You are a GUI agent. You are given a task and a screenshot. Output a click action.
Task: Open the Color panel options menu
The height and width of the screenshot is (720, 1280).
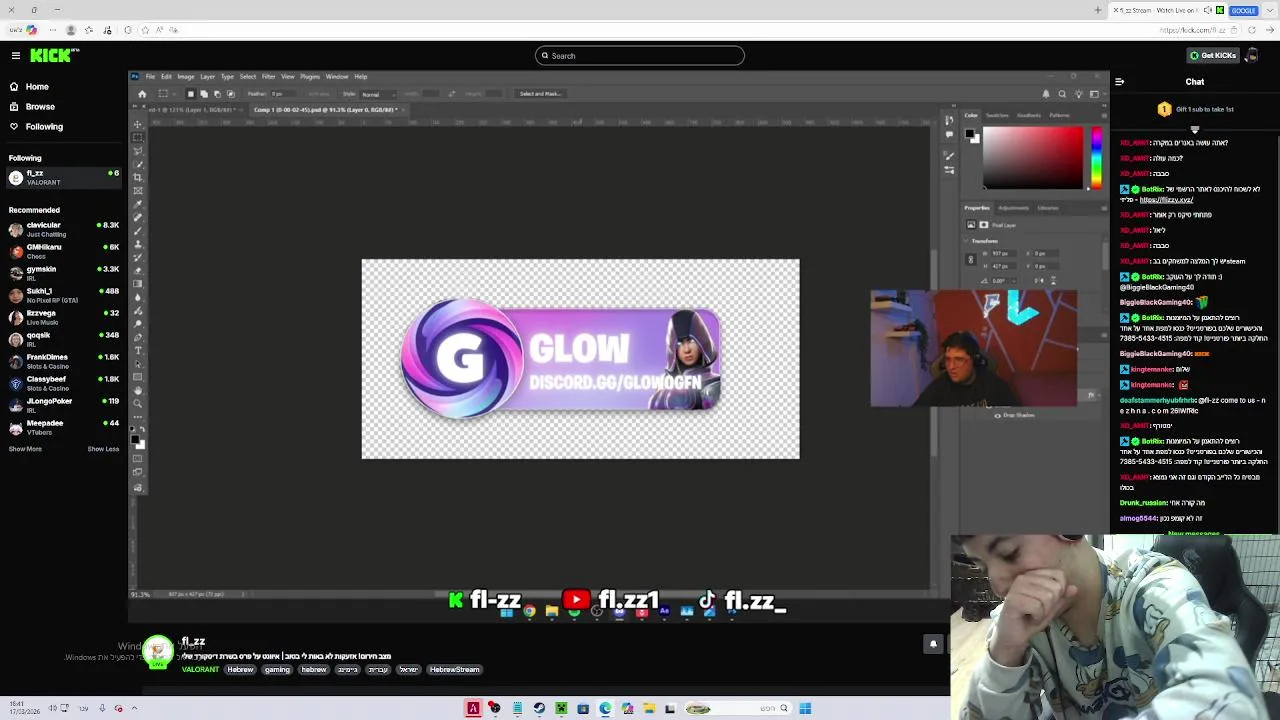[x=1103, y=115]
